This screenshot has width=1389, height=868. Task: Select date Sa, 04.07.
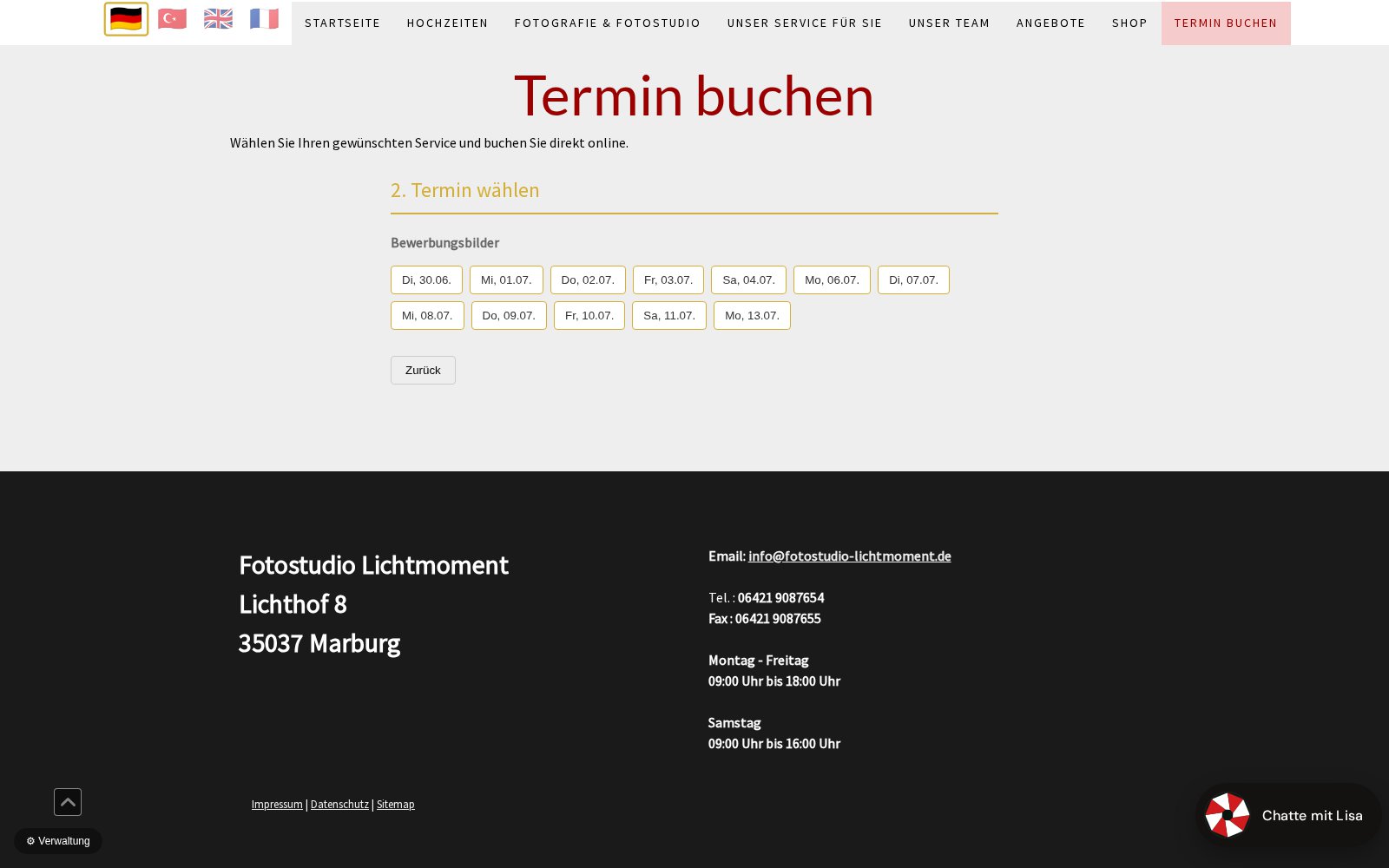click(748, 279)
